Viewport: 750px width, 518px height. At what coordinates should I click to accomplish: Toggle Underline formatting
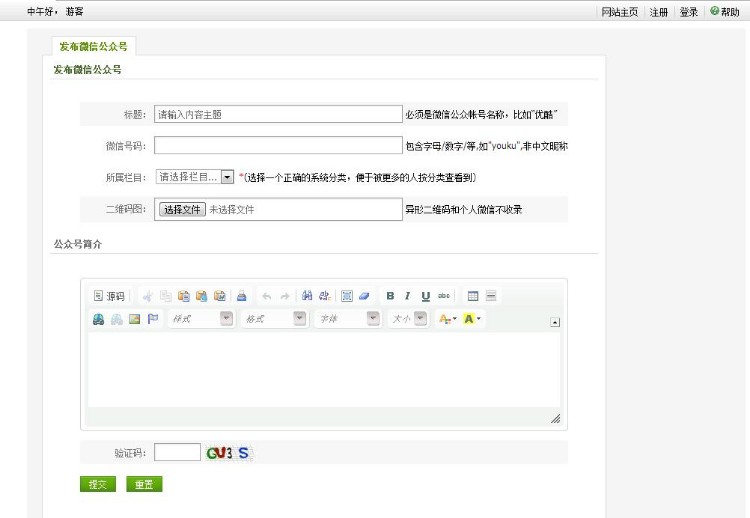tap(426, 296)
